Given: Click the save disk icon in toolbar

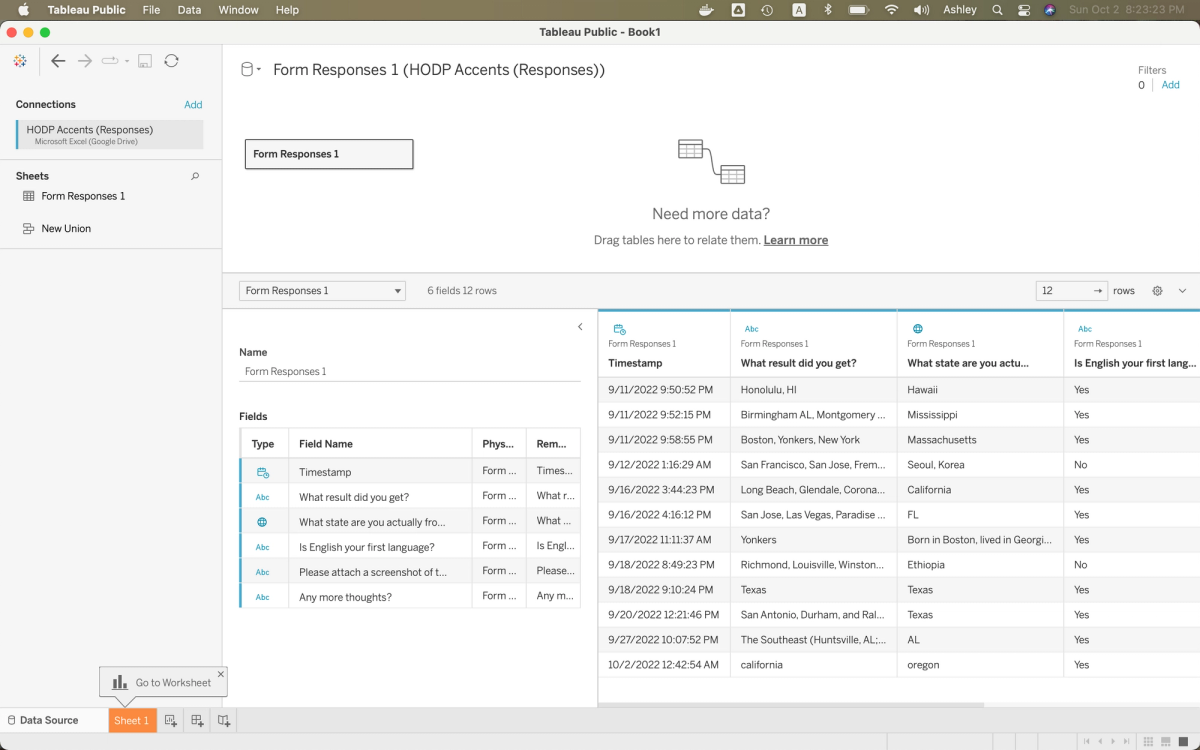Looking at the screenshot, I should (145, 61).
